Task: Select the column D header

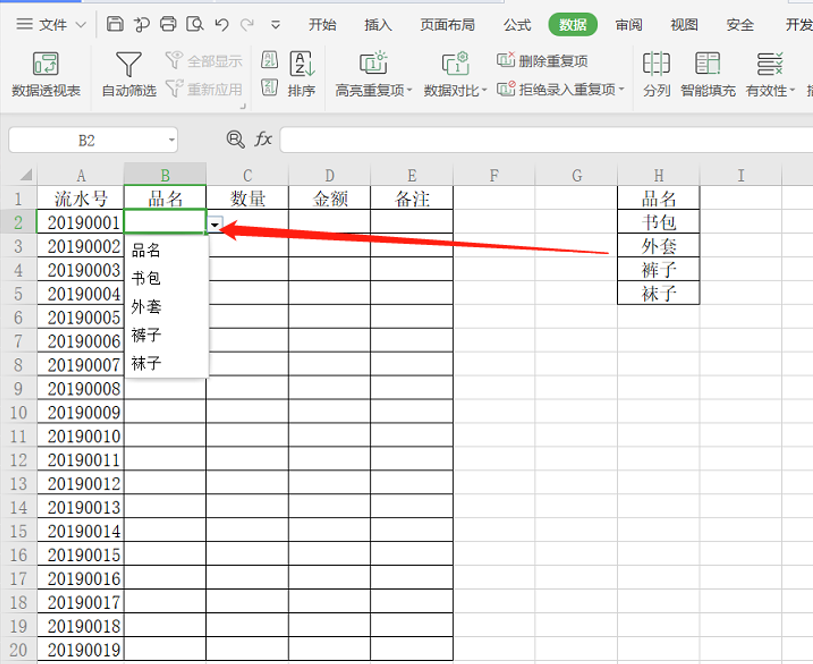Action: click(330, 175)
